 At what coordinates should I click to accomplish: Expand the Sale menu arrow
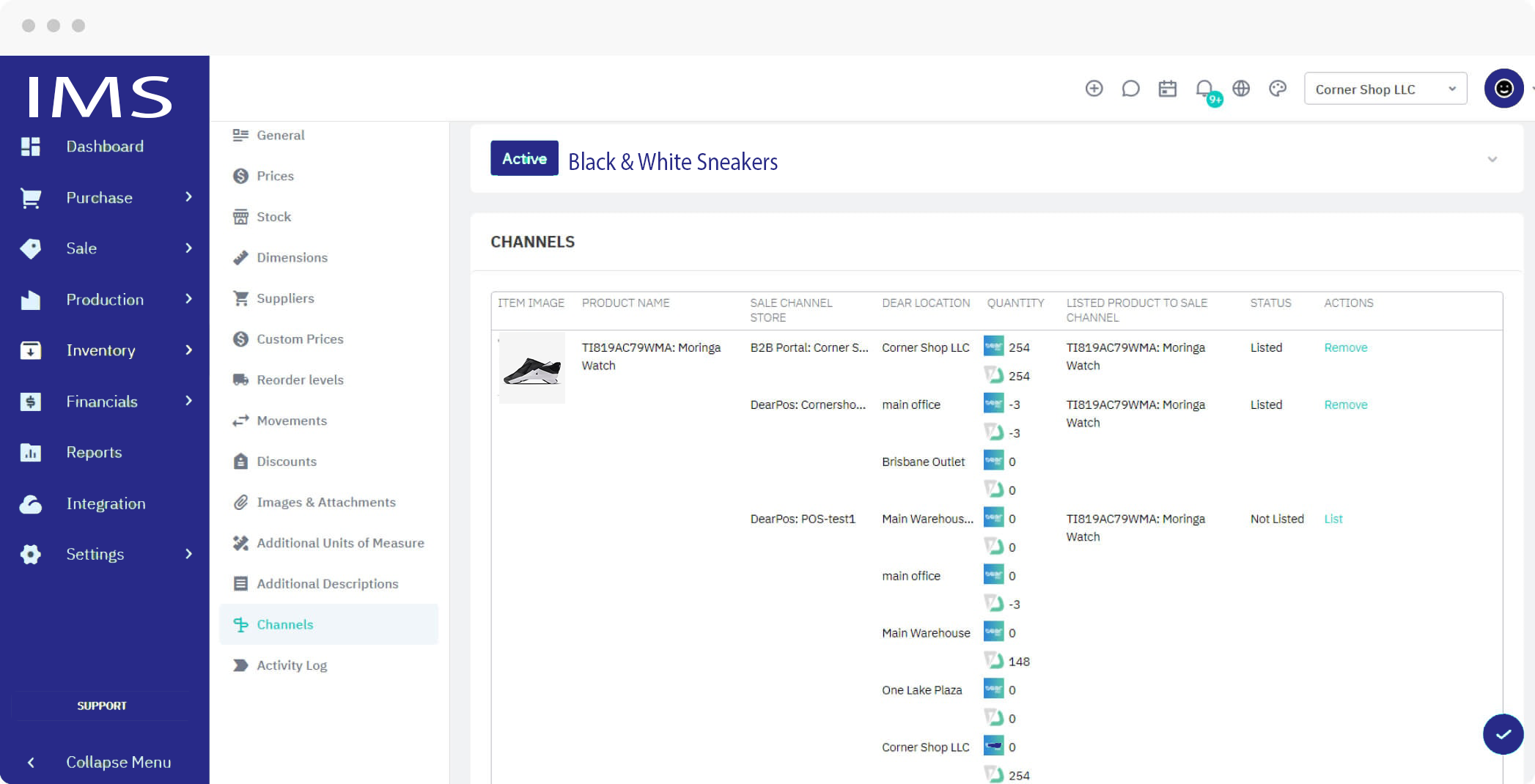[188, 248]
